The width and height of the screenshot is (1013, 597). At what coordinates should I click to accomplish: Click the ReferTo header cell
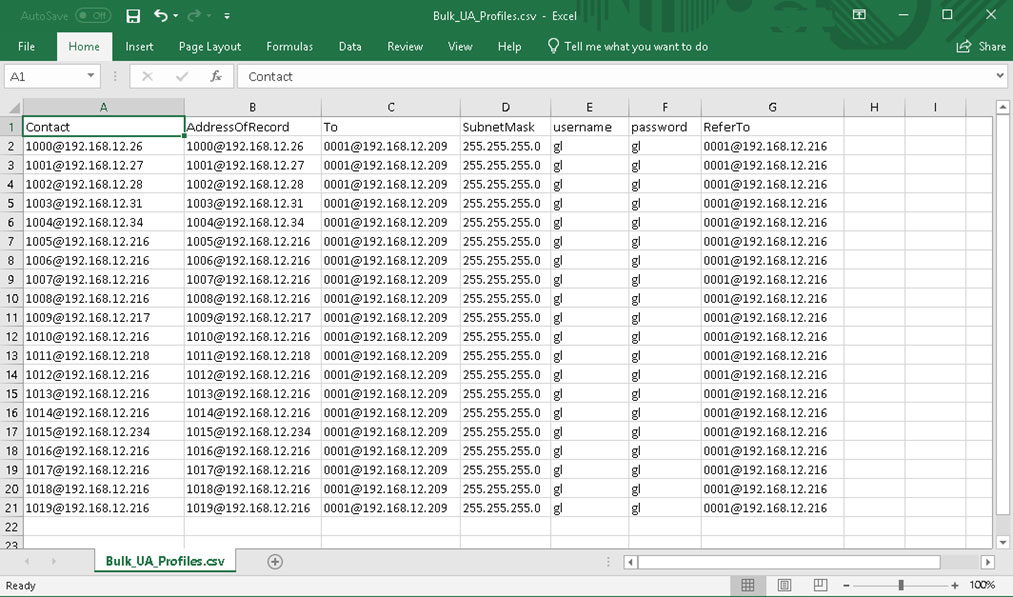772,127
